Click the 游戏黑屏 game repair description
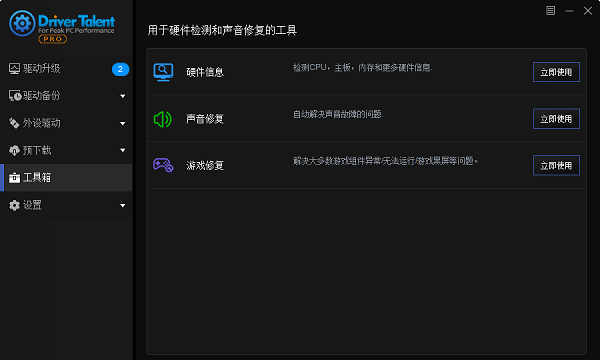This screenshot has width=600, height=360. point(386,161)
